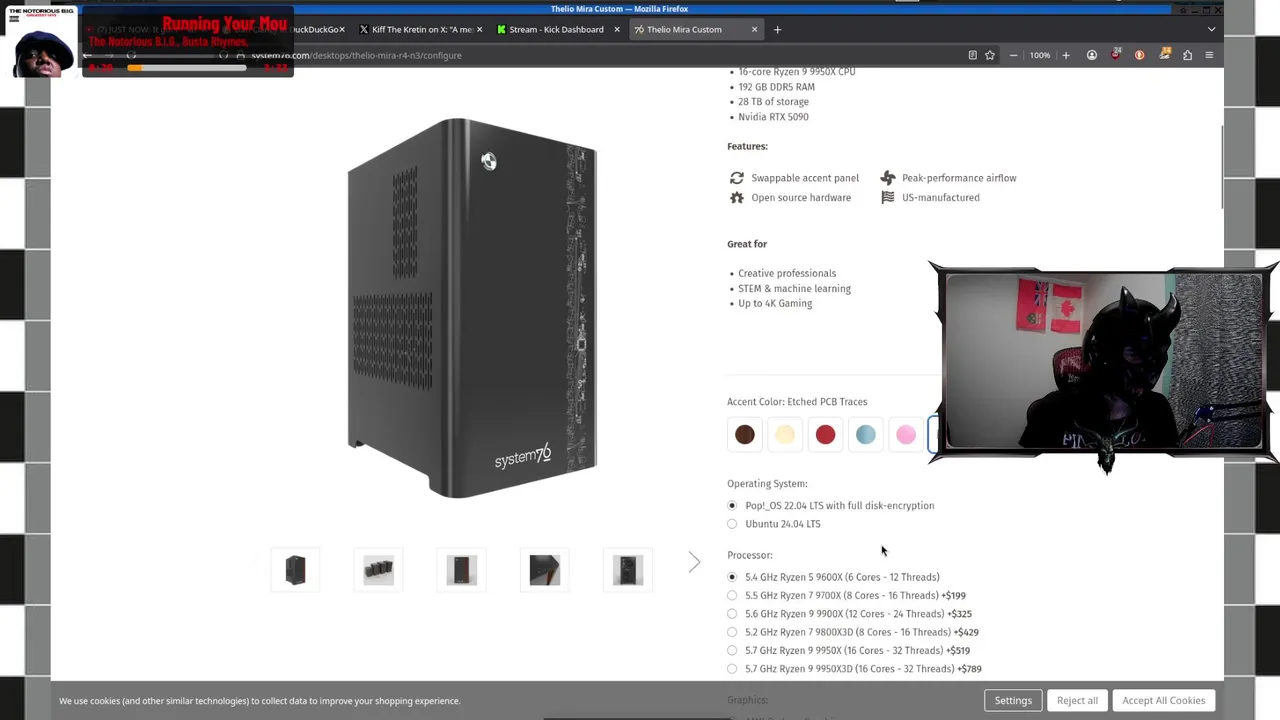The image size is (1280, 720).
Task: Open a new tab with plus icon
Action: [777, 29]
